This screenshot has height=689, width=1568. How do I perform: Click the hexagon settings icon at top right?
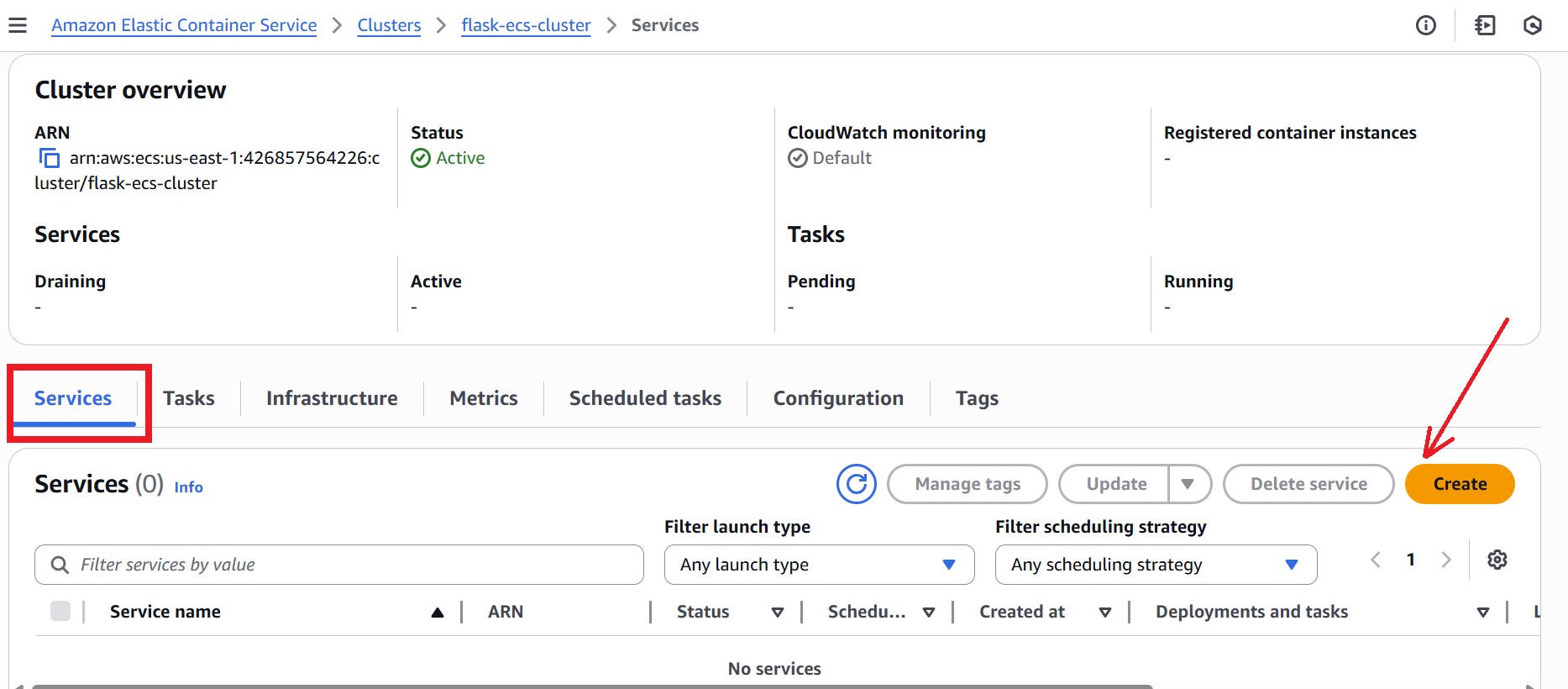pyautogui.click(x=1533, y=25)
